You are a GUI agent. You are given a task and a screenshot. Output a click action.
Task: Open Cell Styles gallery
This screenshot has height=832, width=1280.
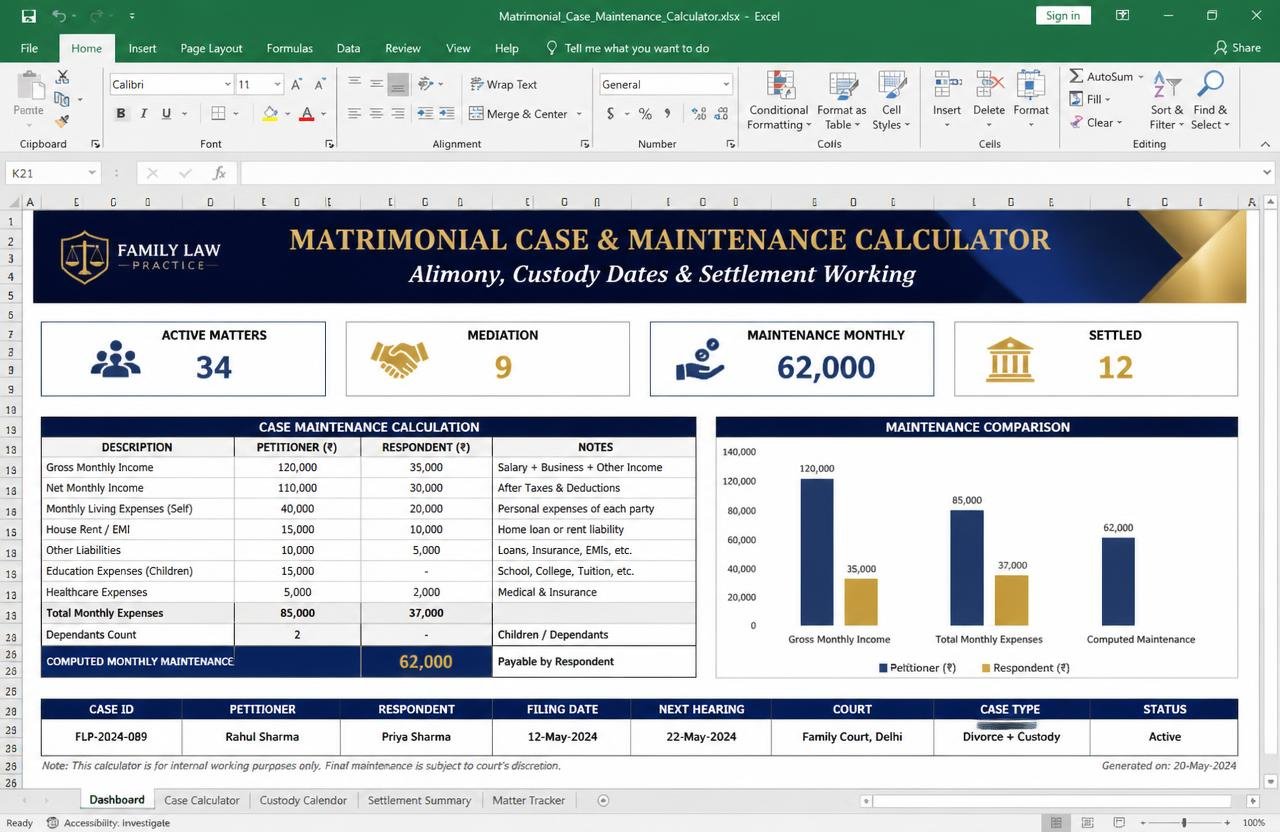(x=891, y=100)
